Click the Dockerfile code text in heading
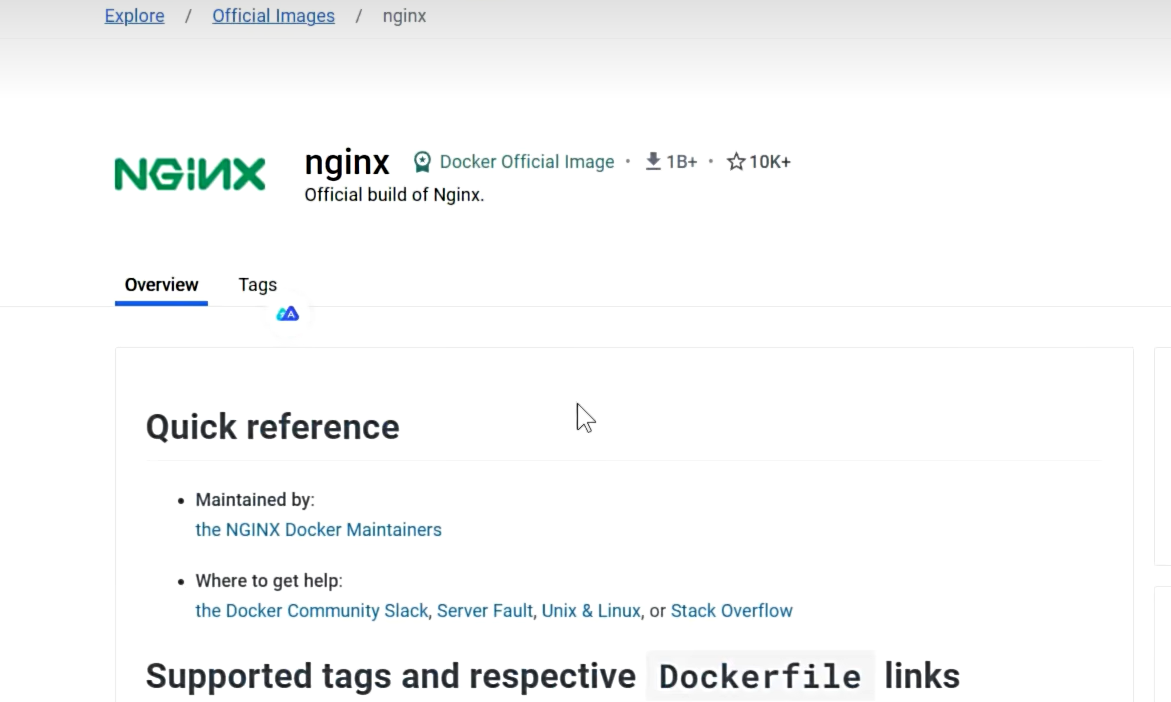1171x702 pixels. click(x=760, y=677)
